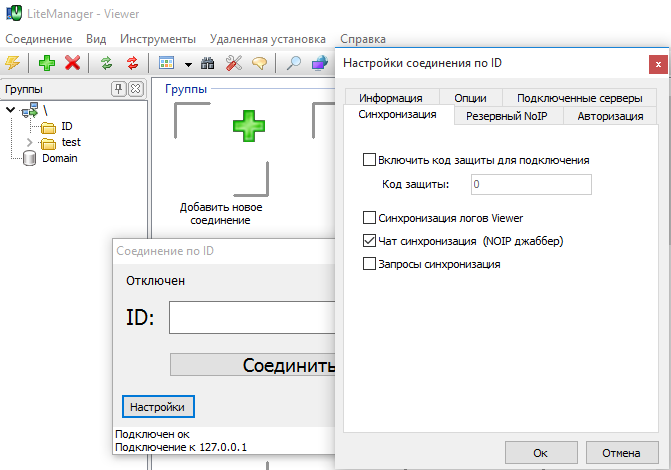Open the Соединение menu

coord(39,39)
